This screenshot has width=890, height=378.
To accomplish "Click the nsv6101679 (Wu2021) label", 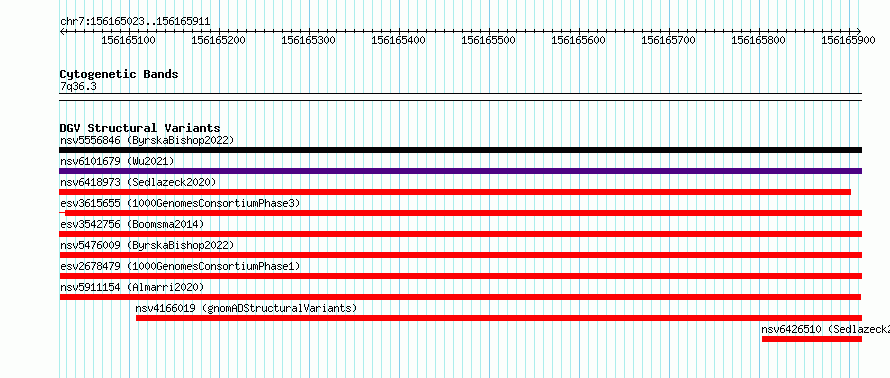I will click(x=117, y=161).
